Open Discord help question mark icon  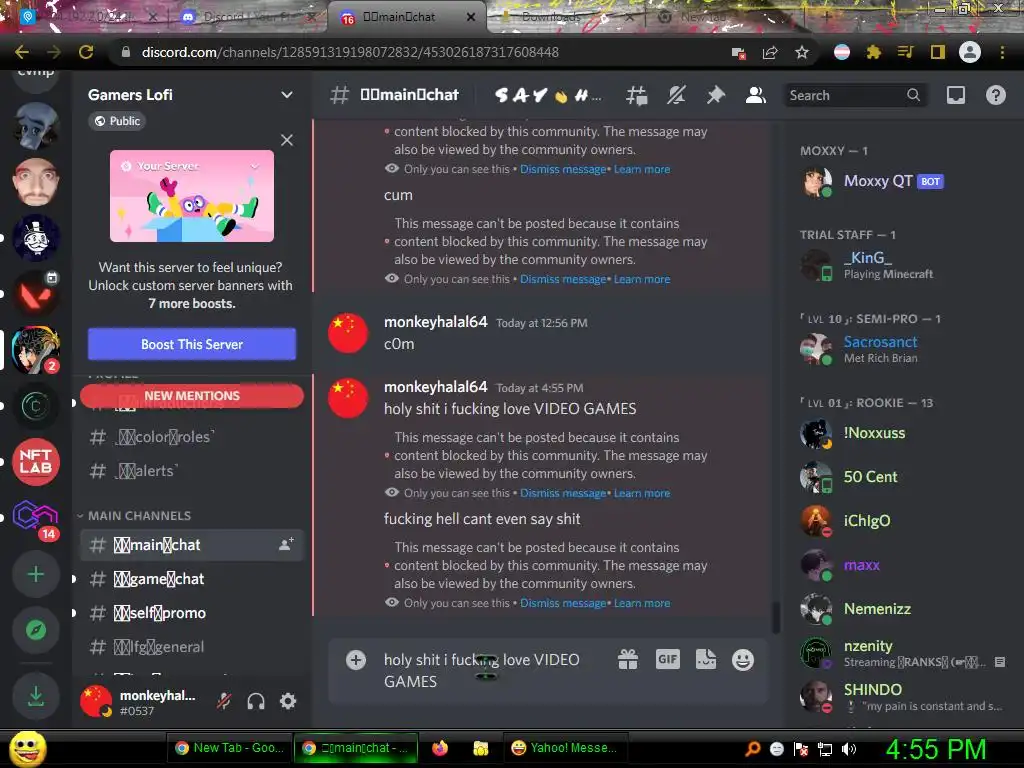tap(995, 95)
